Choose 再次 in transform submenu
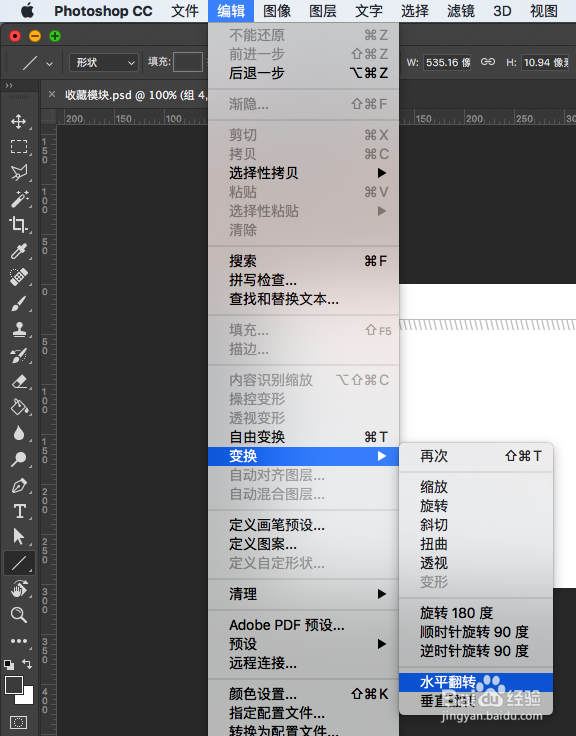Screen dimensions: 576x736 476,456
